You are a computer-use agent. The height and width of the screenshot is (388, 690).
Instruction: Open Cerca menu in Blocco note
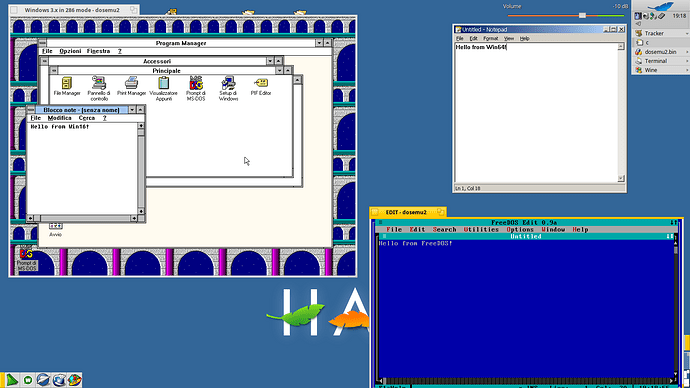pyautogui.click(x=87, y=118)
